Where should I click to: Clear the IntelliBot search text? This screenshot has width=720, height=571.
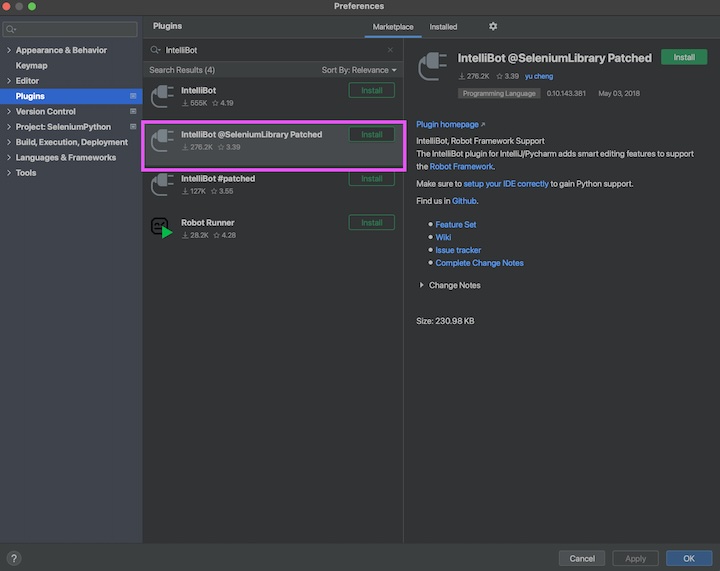[390, 50]
